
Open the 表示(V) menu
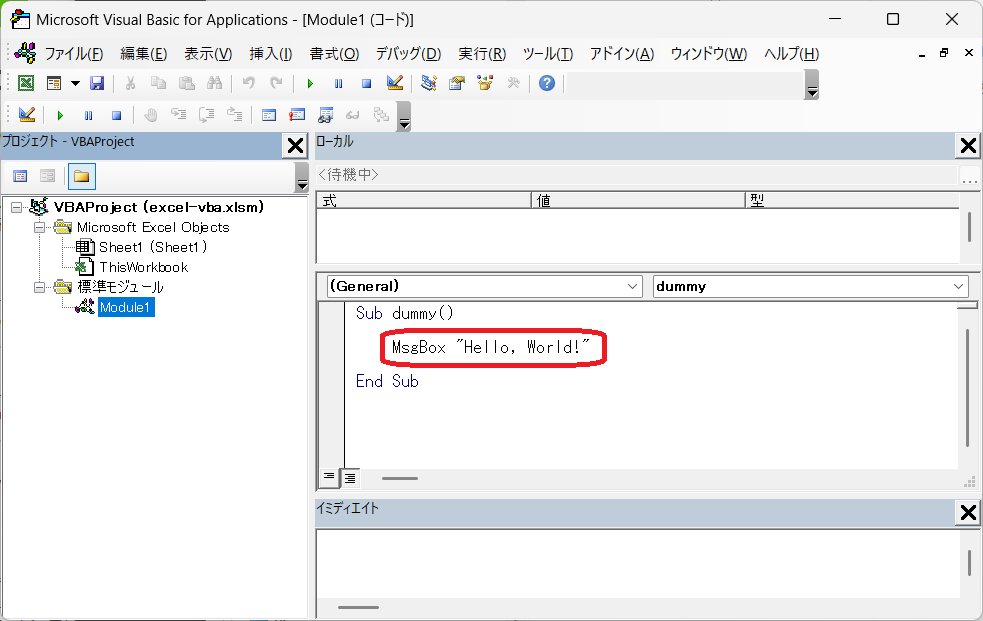pyautogui.click(x=208, y=54)
